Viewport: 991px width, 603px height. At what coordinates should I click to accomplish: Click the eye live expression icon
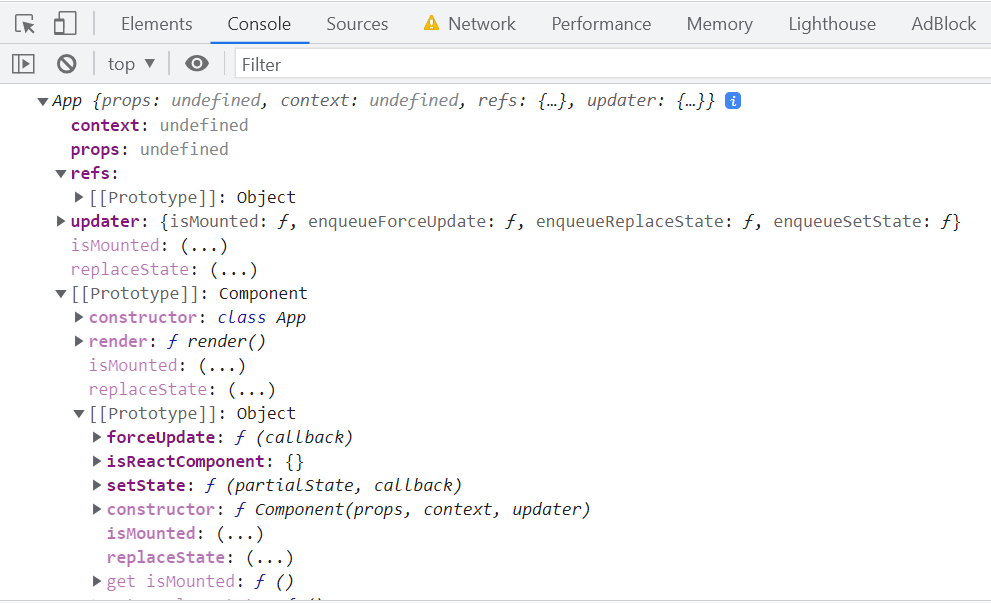point(197,64)
